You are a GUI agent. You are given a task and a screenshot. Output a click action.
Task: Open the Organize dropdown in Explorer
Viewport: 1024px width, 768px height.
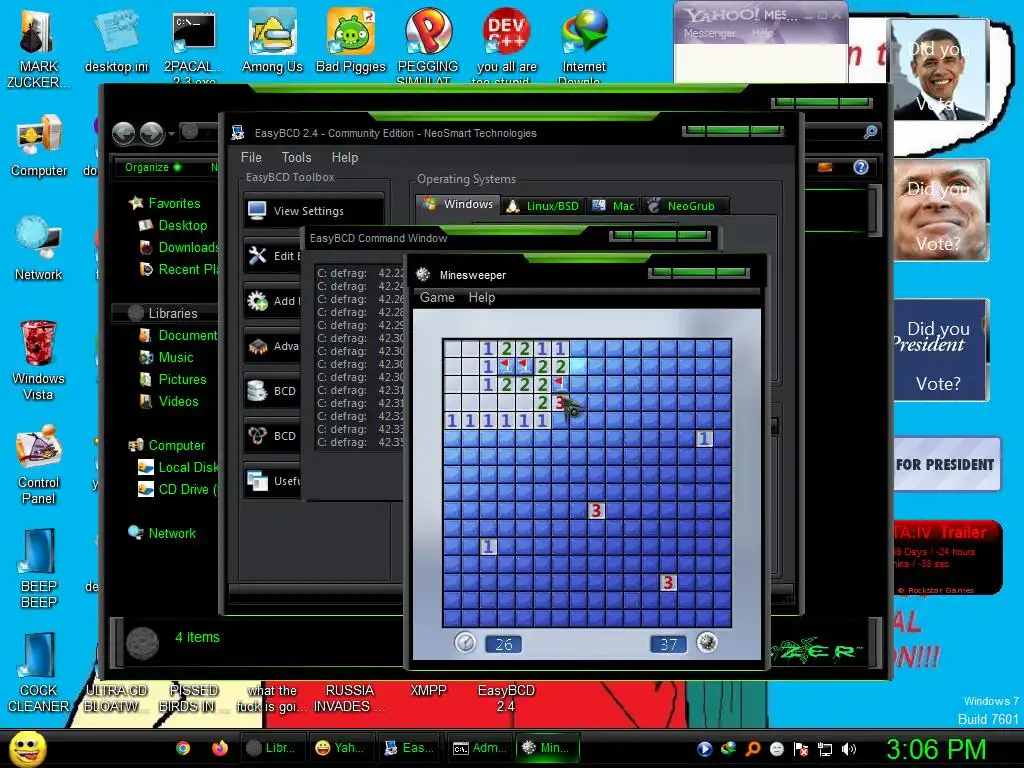[153, 167]
